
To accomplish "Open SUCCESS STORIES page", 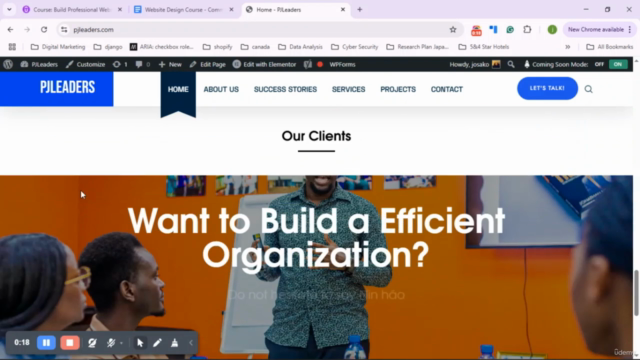I will pos(285,89).
